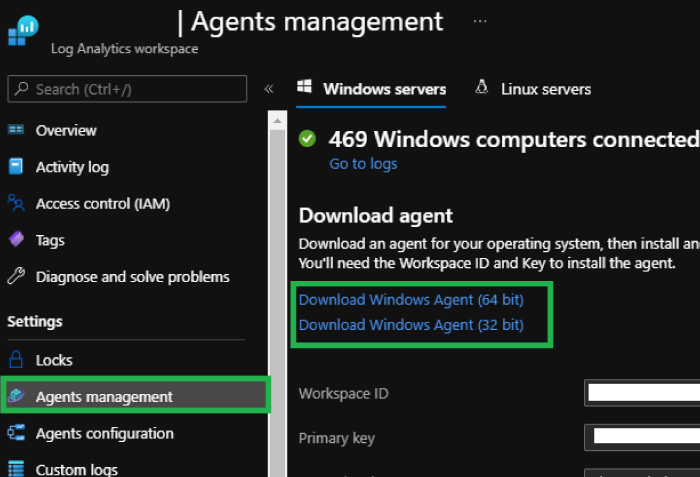Open the ellipsis more options menu
Viewport: 700px width, 477px height.
480,21
